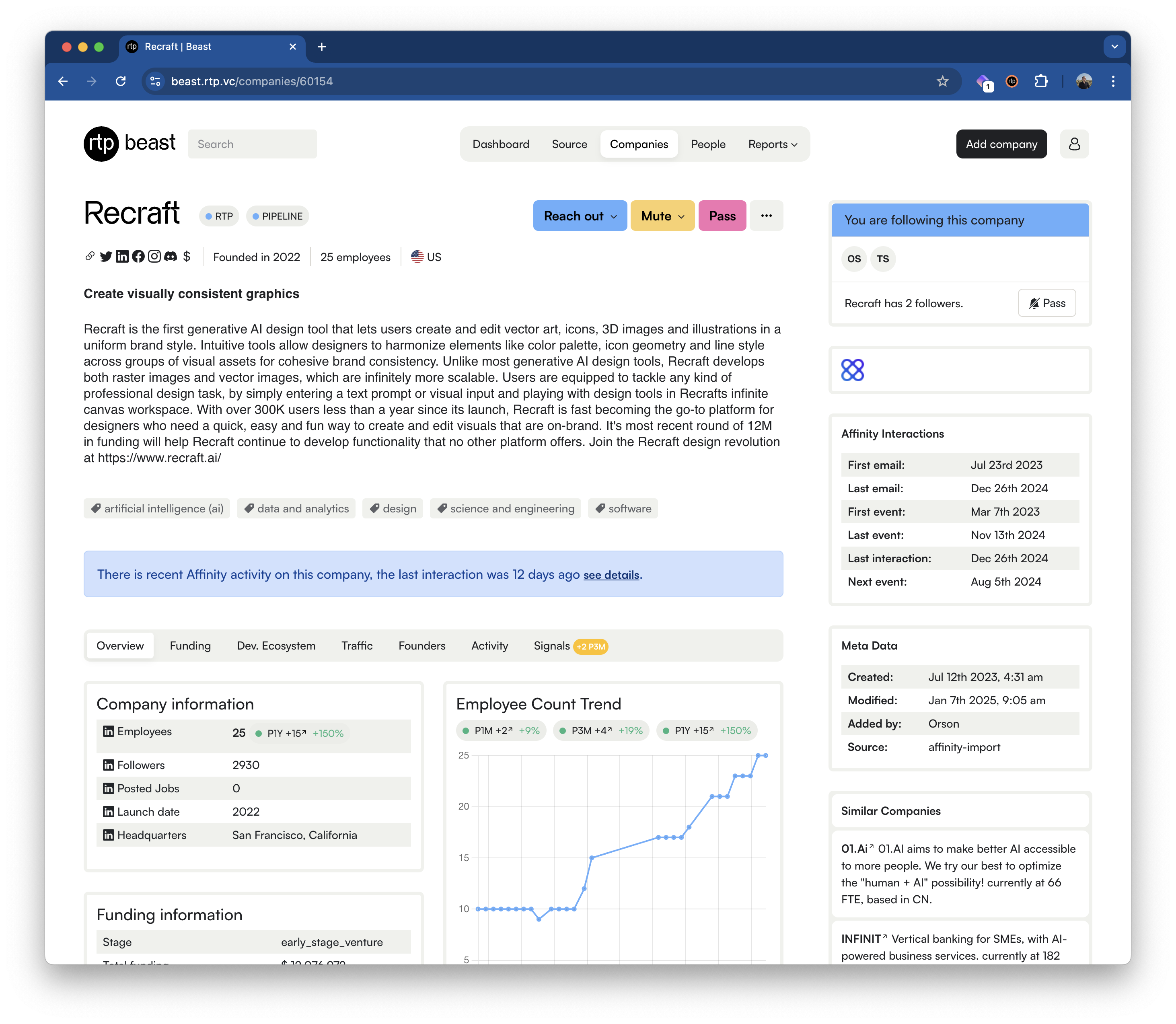
Task: Click TS follower avatar
Action: (883, 259)
